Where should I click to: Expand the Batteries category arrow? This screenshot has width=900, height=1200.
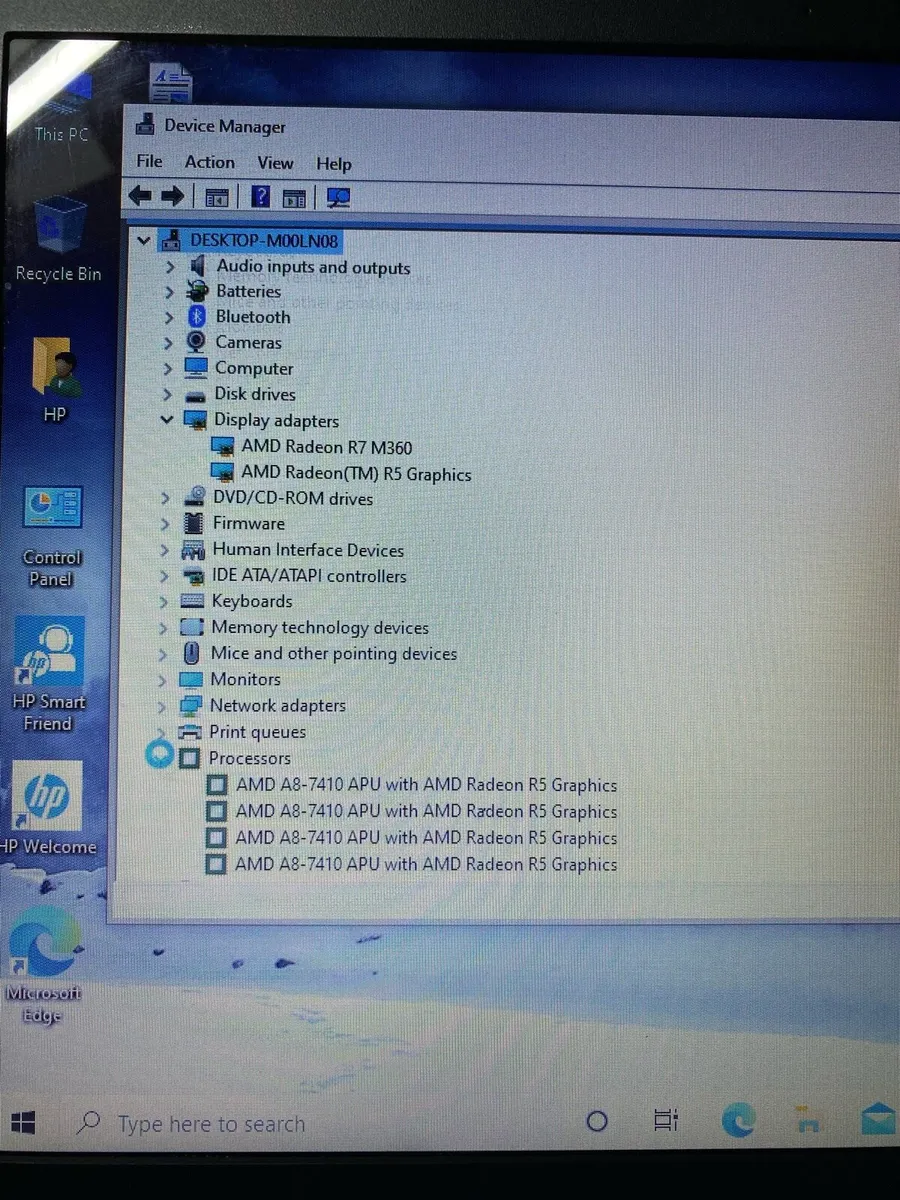pos(169,292)
